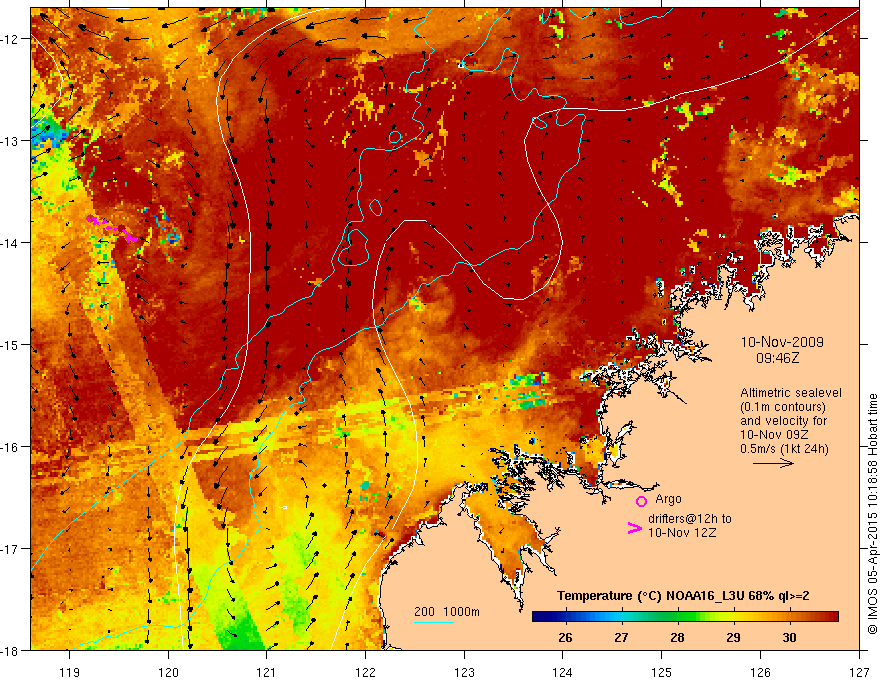Click longitude axis label '120'
This screenshot has width=880, height=680.
(168, 672)
